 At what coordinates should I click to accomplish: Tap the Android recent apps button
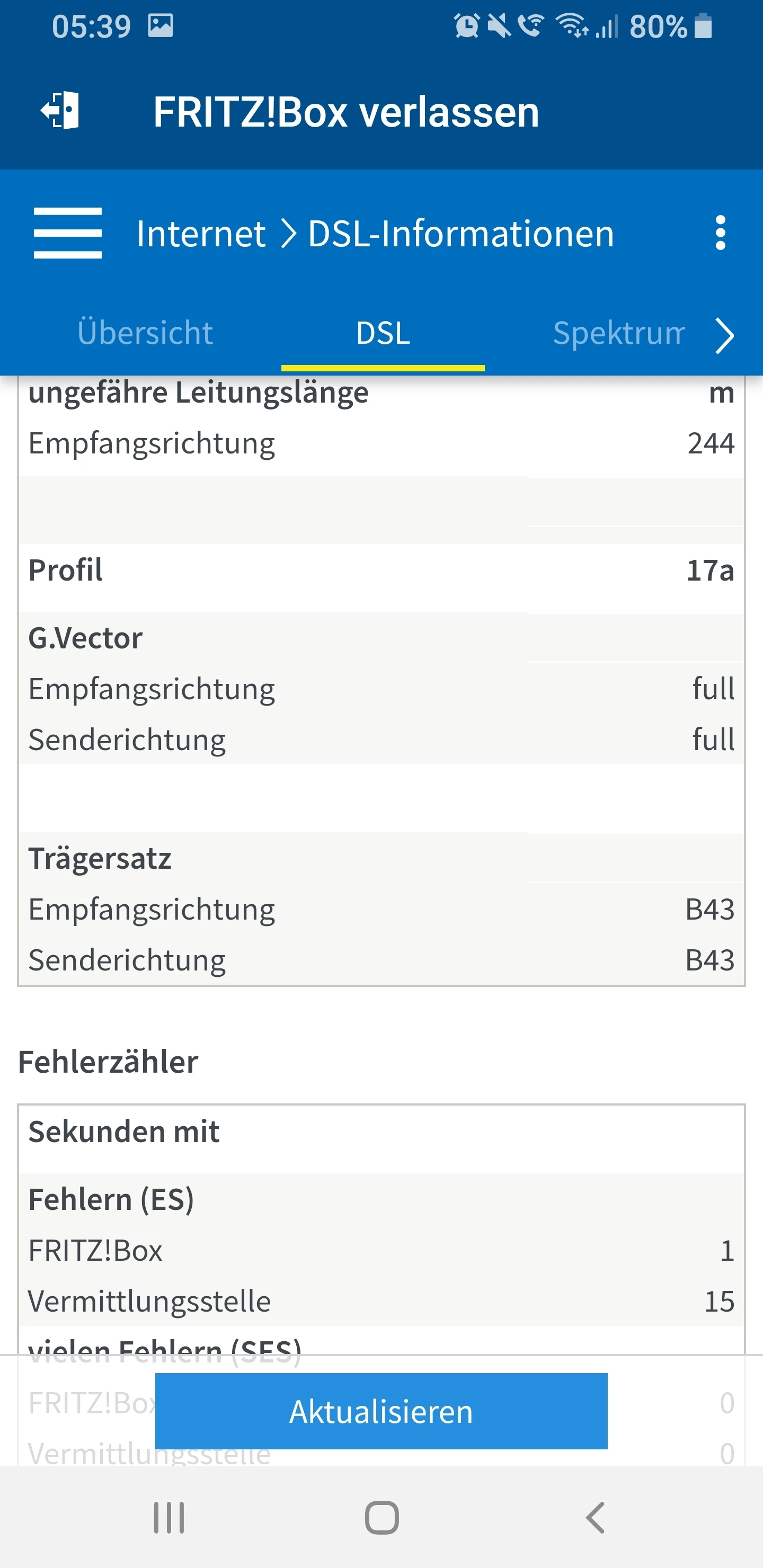(x=168, y=1517)
